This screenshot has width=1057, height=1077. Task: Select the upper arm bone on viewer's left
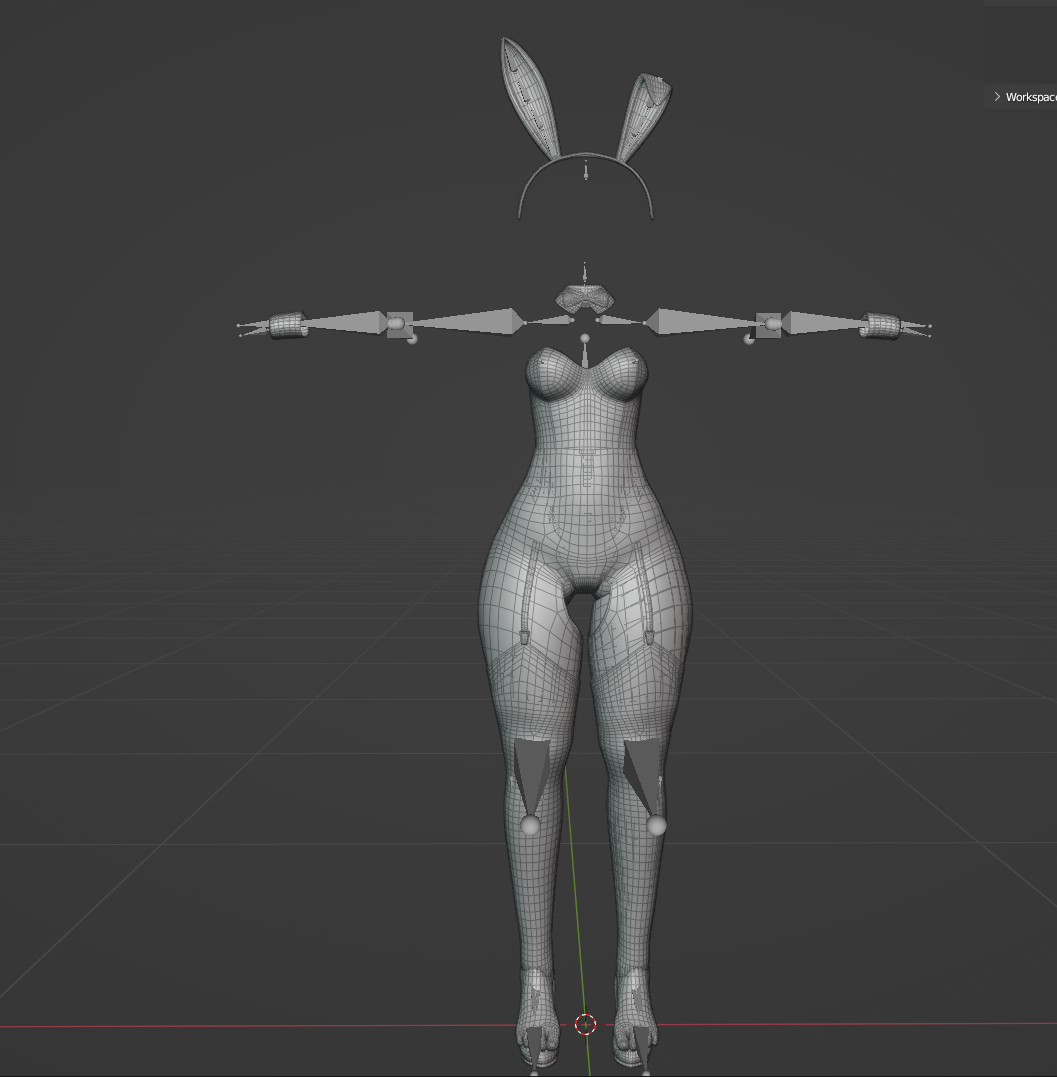click(x=470, y=321)
